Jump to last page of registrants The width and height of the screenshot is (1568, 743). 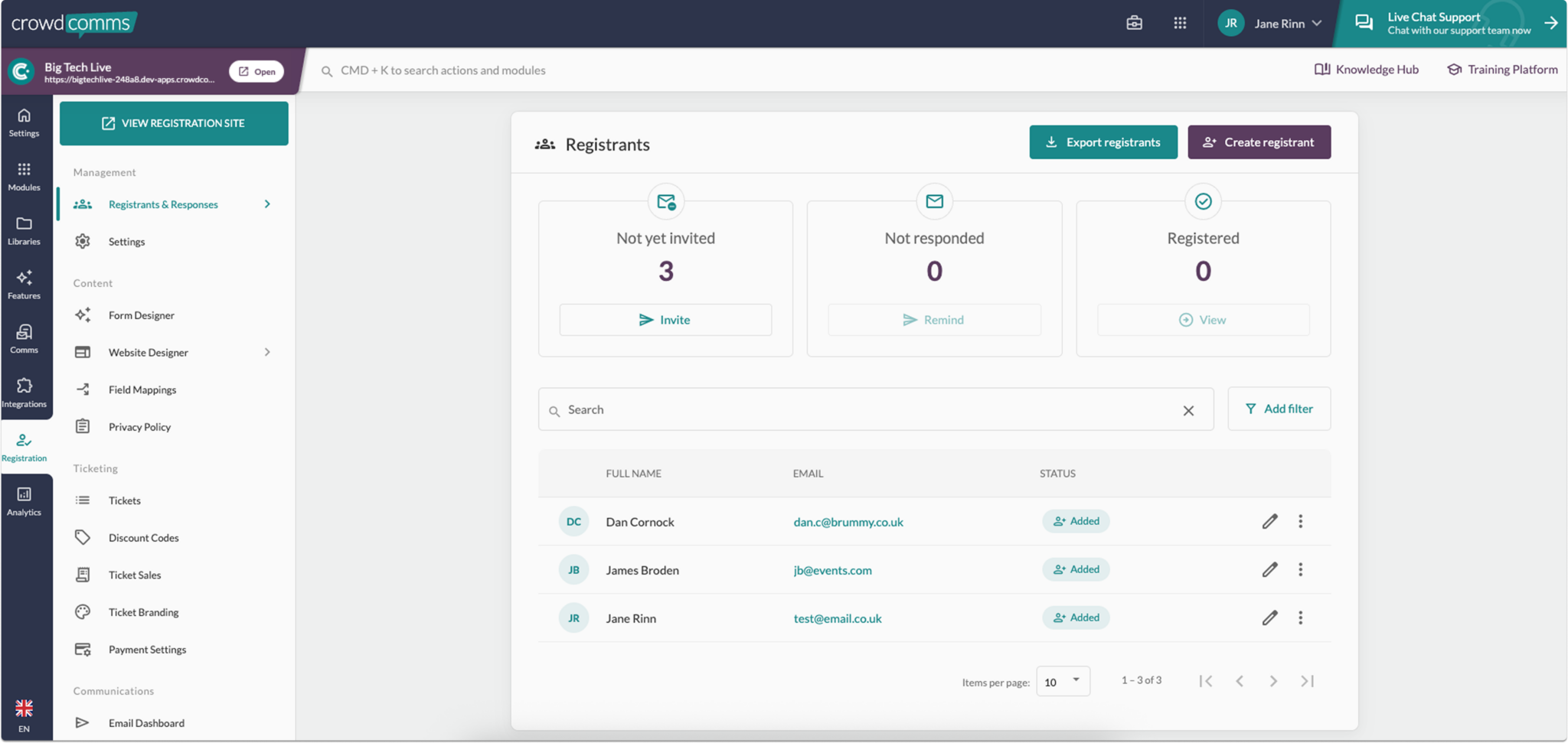(x=1307, y=681)
